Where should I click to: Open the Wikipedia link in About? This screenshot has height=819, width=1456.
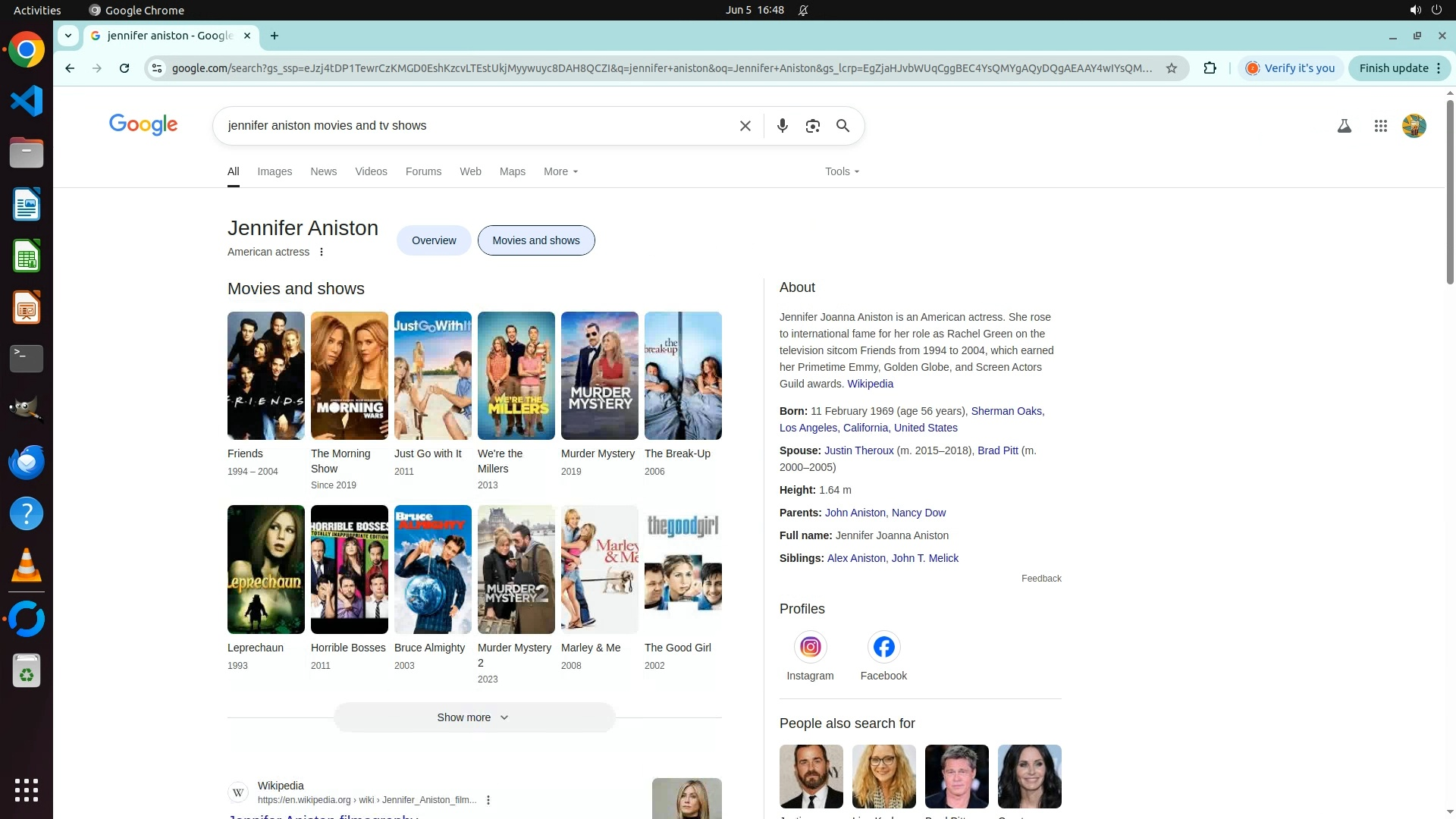(870, 384)
